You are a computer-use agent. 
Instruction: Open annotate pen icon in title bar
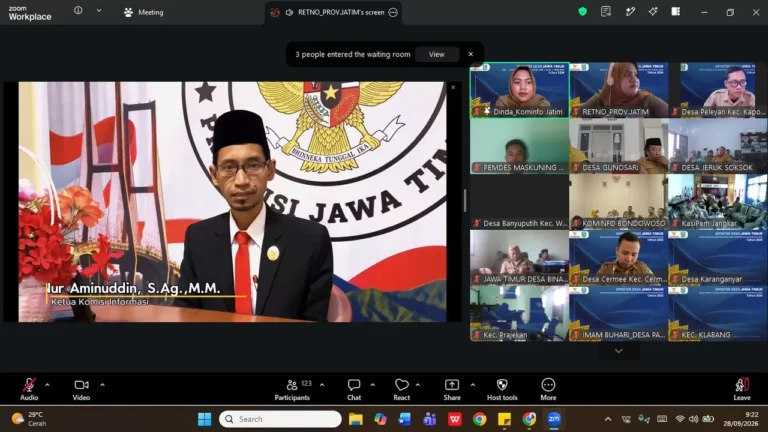pyautogui.click(x=630, y=11)
